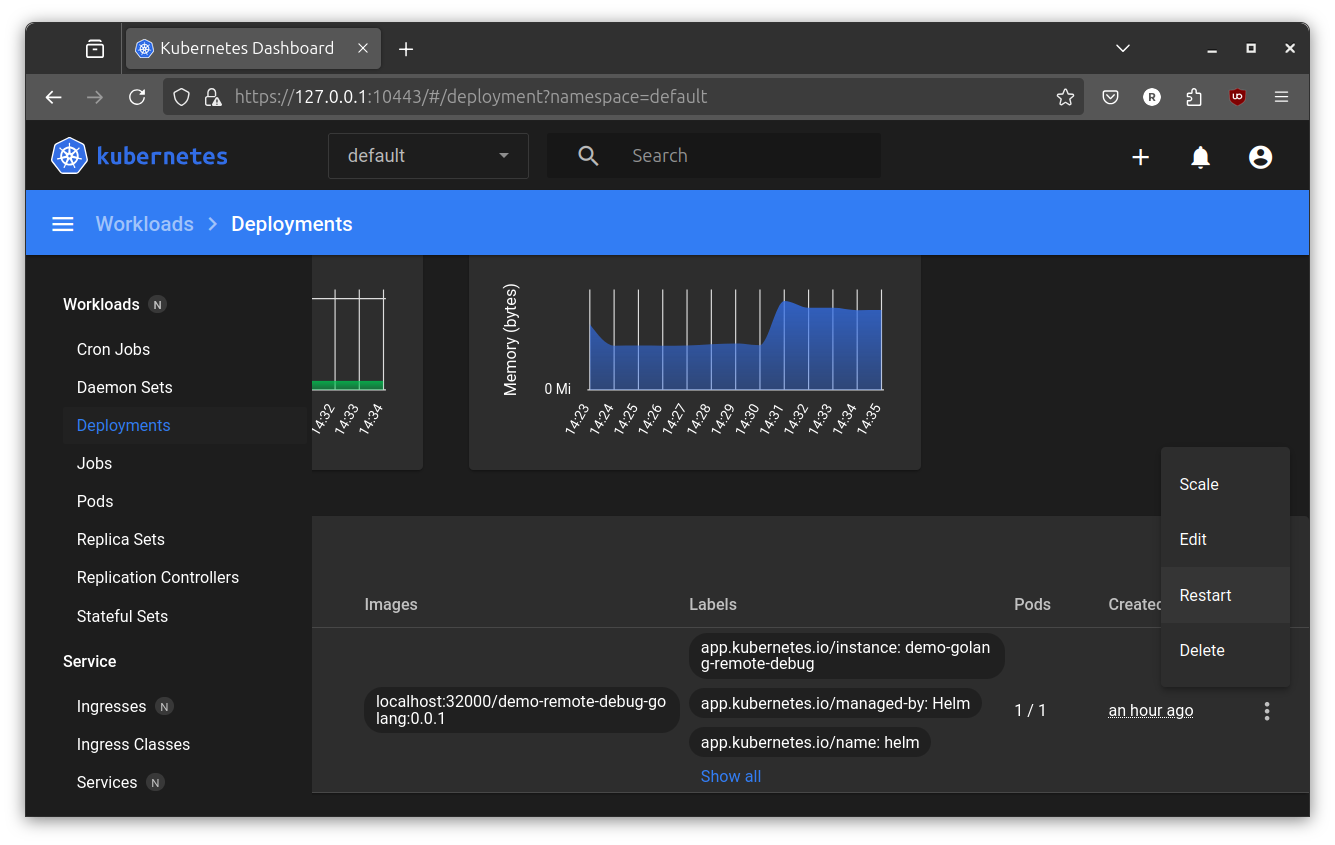Click the 1 / 1 pods value
This screenshot has height=845, width=1335.
pyautogui.click(x=1030, y=710)
